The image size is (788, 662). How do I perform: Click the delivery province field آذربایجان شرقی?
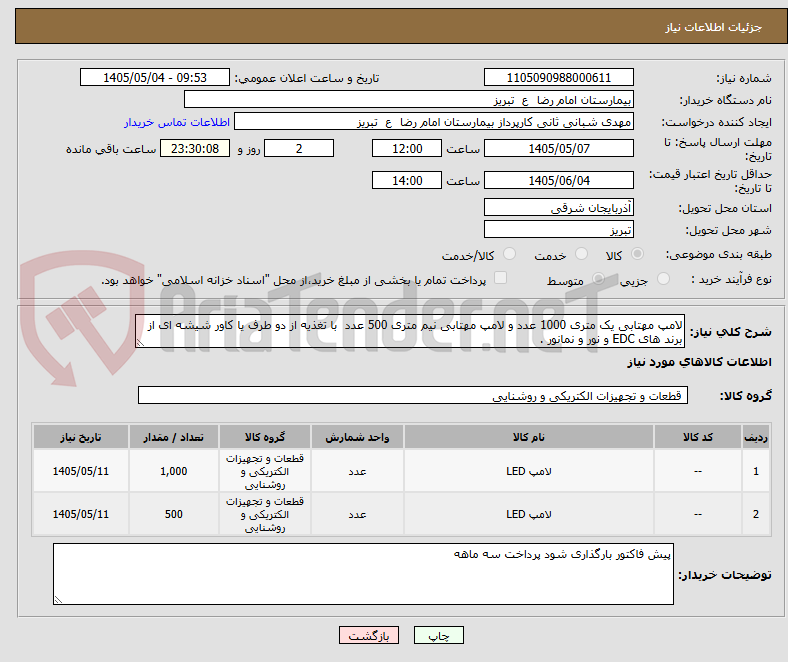pyautogui.click(x=558, y=207)
